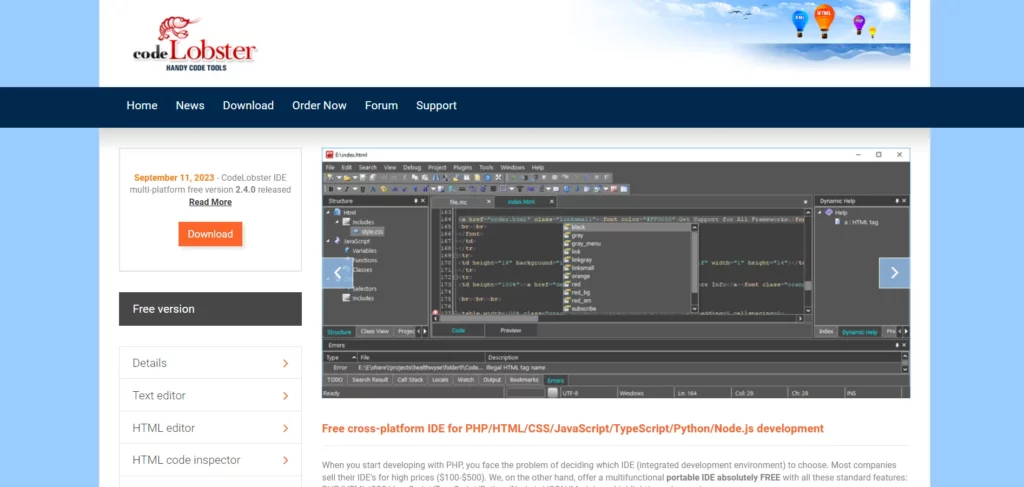The height and width of the screenshot is (487, 1024).
Task: Collapse the JavaScript node in Structure tree
Action: [328, 241]
